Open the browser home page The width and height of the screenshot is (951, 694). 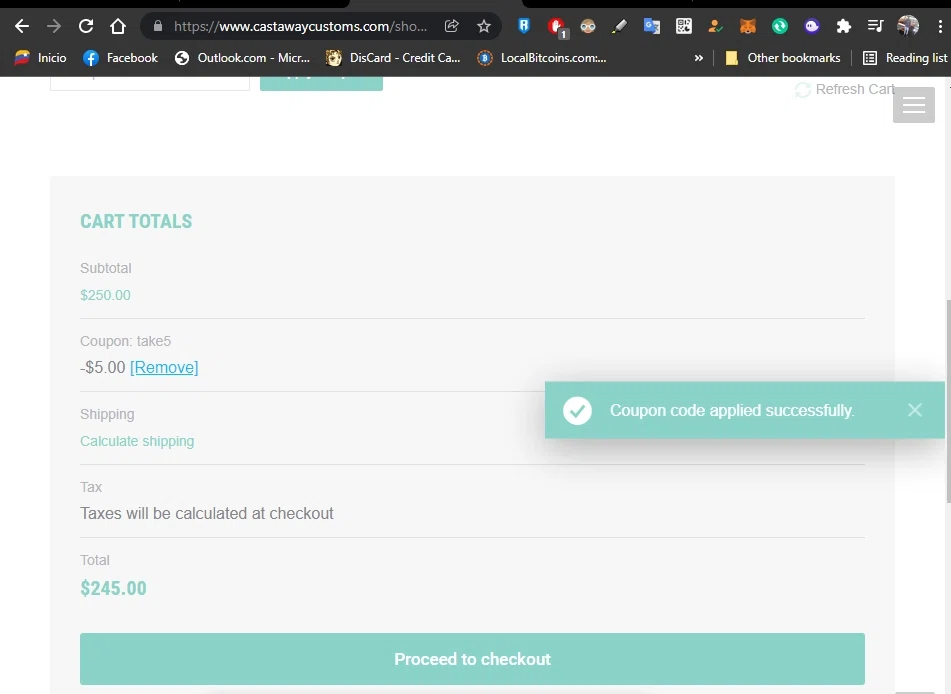click(x=118, y=26)
